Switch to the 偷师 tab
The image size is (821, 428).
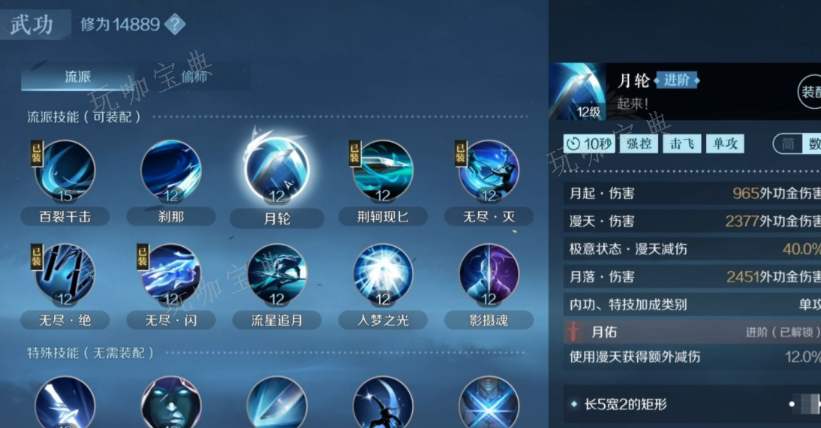click(194, 78)
